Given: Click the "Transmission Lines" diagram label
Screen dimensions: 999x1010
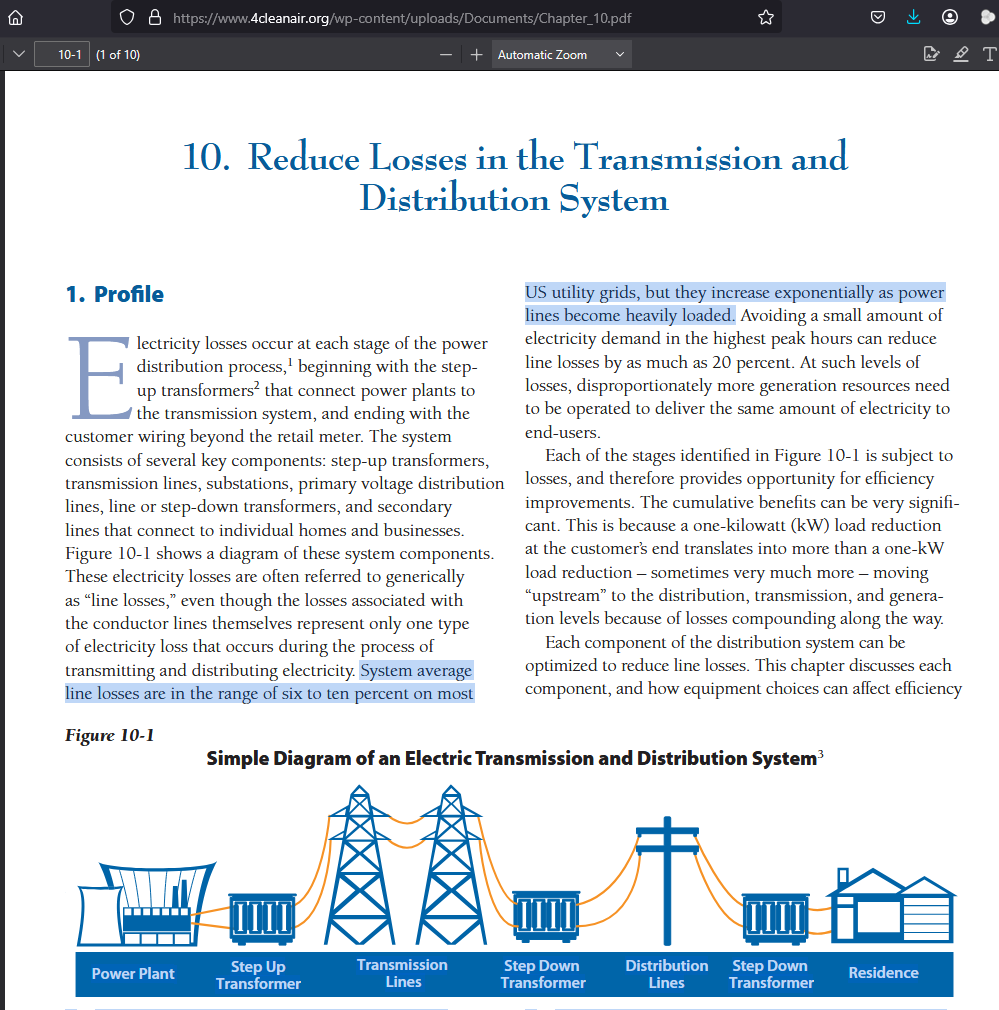Looking at the screenshot, I should tap(403, 973).
